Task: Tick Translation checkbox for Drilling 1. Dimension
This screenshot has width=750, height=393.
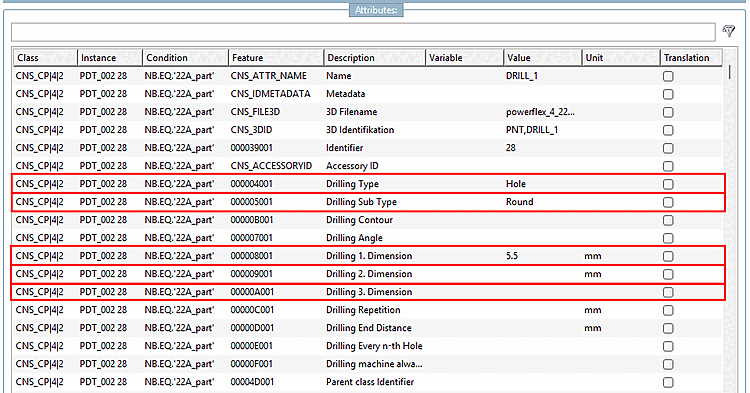Action: point(668,256)
